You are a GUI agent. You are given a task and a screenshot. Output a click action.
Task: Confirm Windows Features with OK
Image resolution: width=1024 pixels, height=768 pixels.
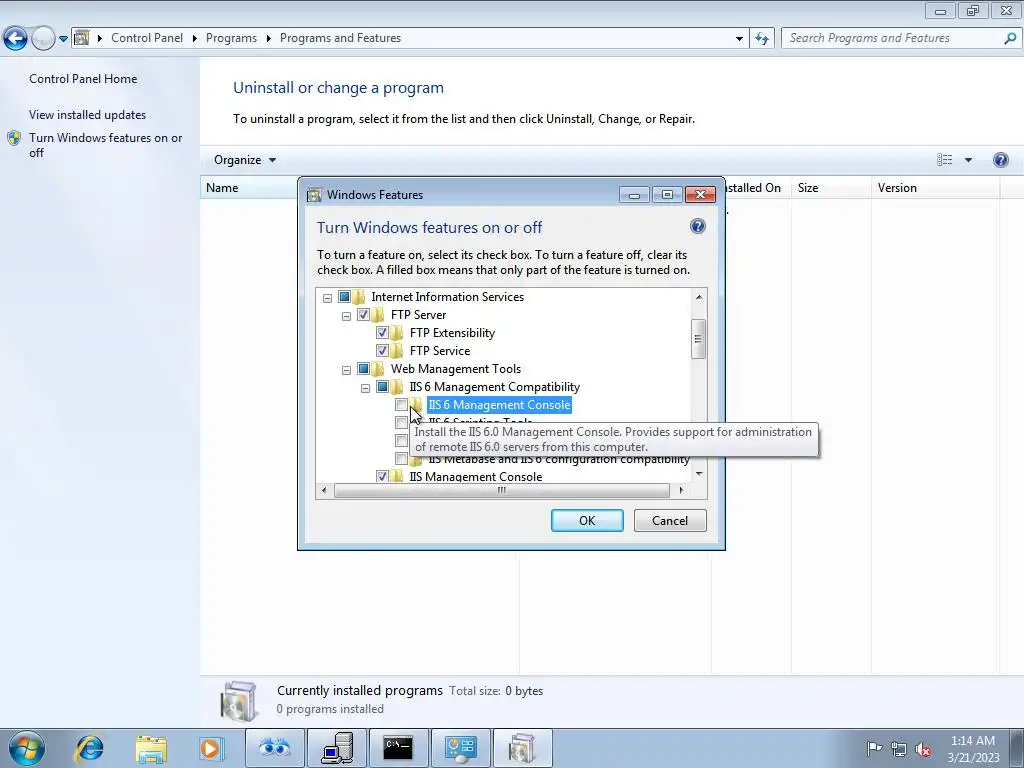tap(587, 520)
